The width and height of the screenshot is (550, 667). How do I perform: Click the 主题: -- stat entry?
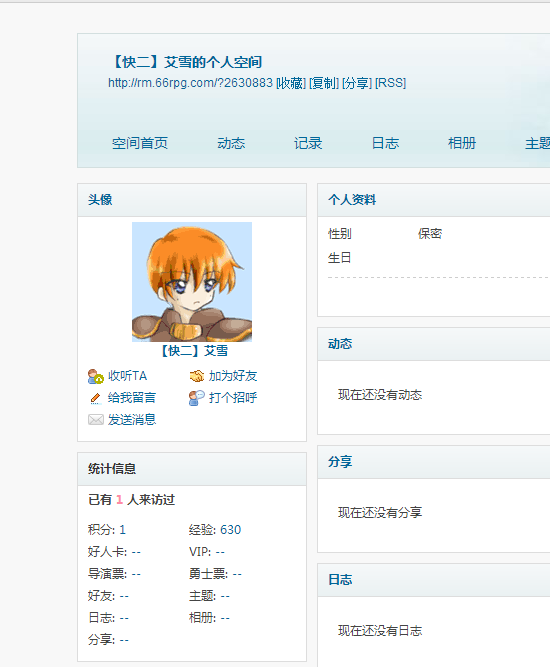tap(209, 596)
